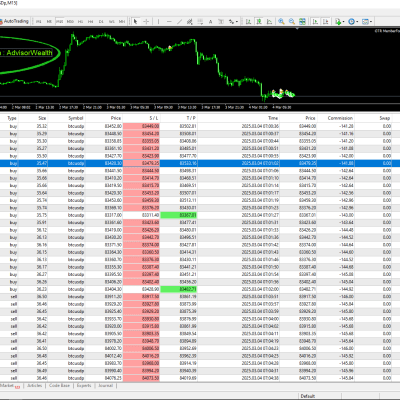Click the tile windows icon

click(302, 22)
